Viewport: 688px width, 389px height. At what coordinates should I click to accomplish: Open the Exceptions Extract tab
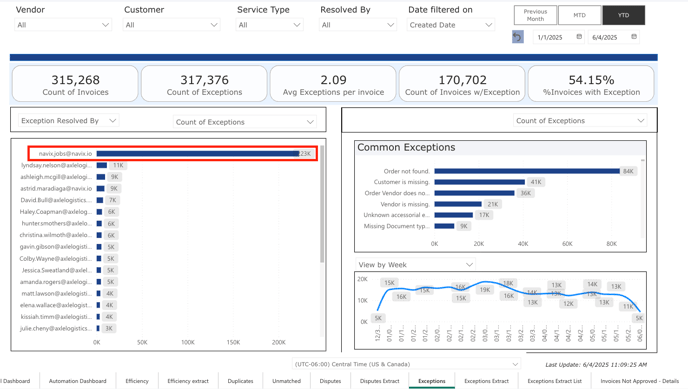(487, 381)
